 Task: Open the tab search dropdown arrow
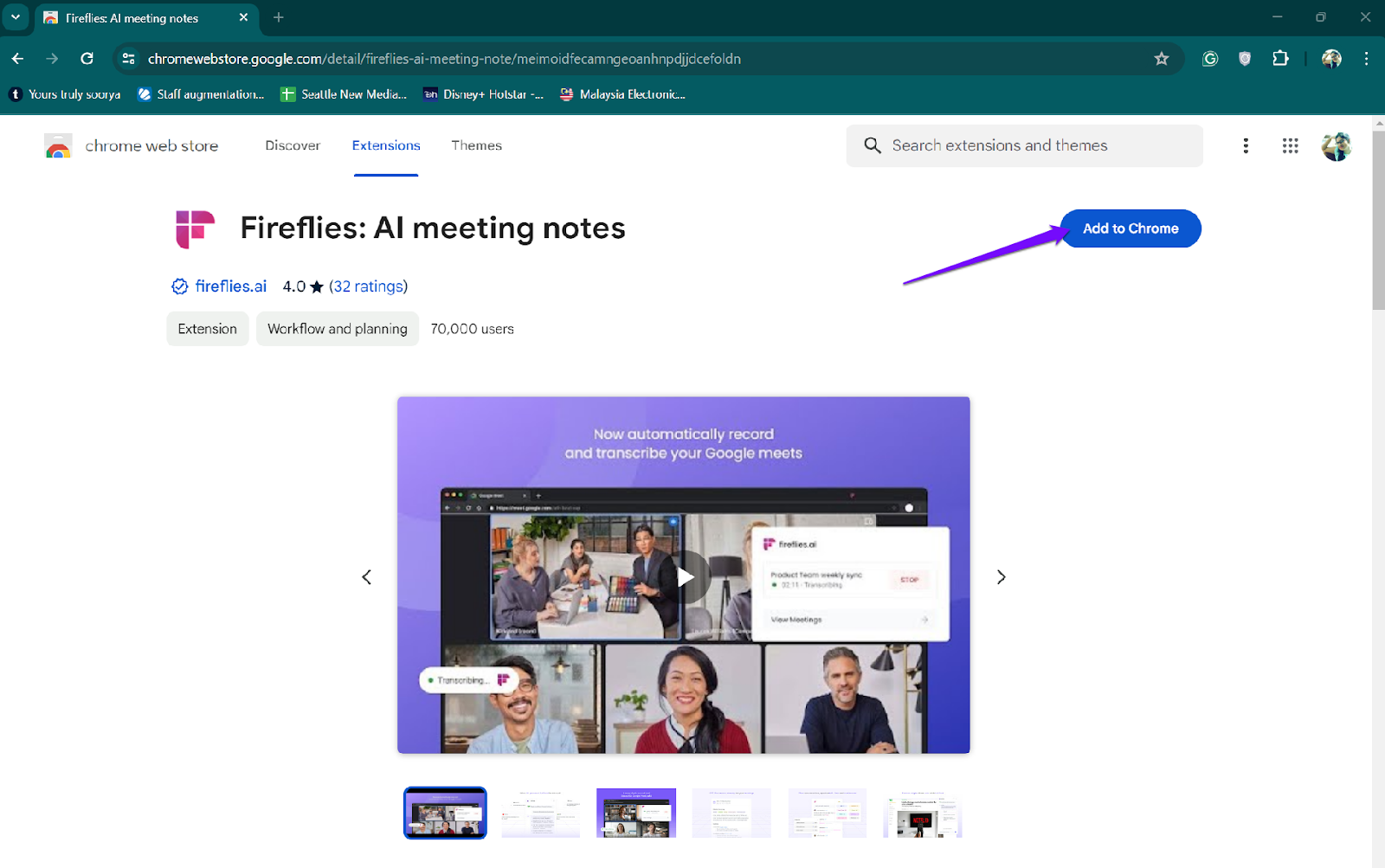coord(16,17)
